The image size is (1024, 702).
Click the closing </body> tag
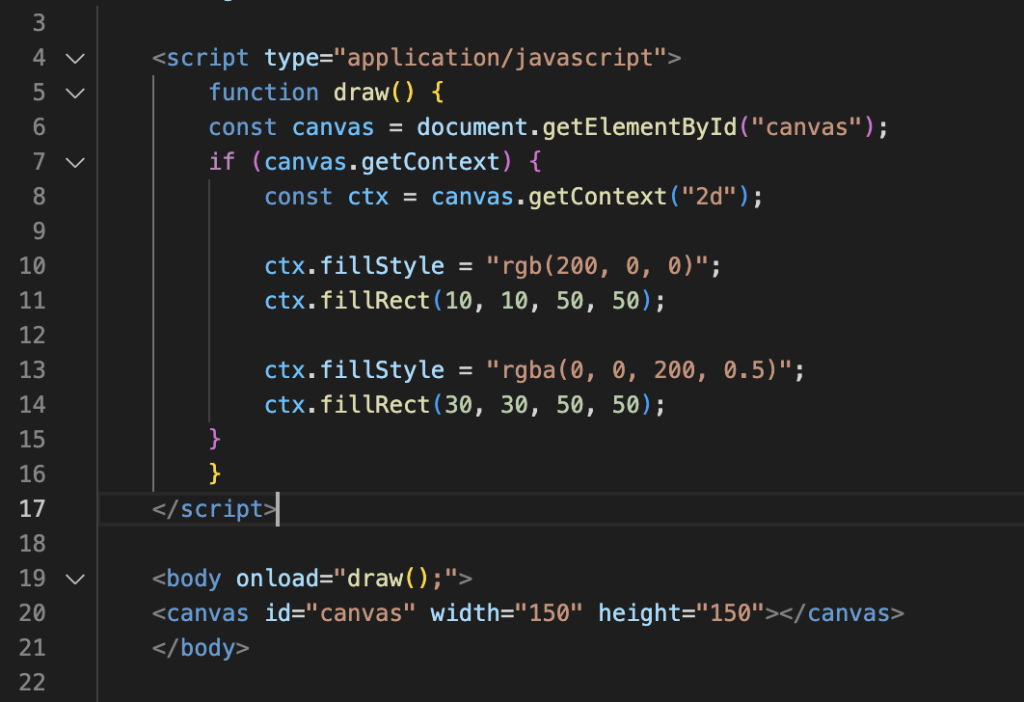tap(200, 648)
